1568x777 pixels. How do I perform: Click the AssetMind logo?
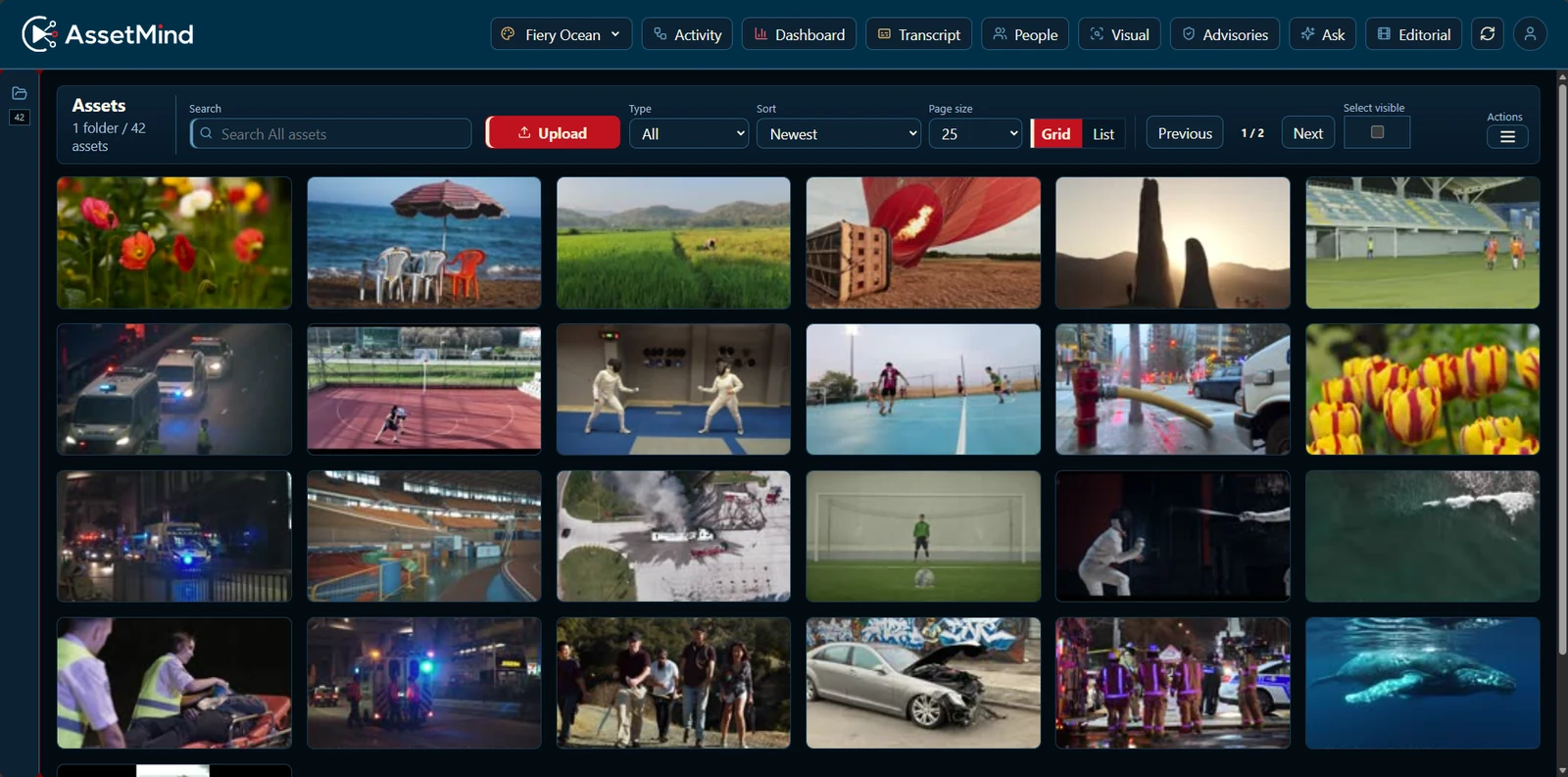pyautogui.click(x=108, y=34)
